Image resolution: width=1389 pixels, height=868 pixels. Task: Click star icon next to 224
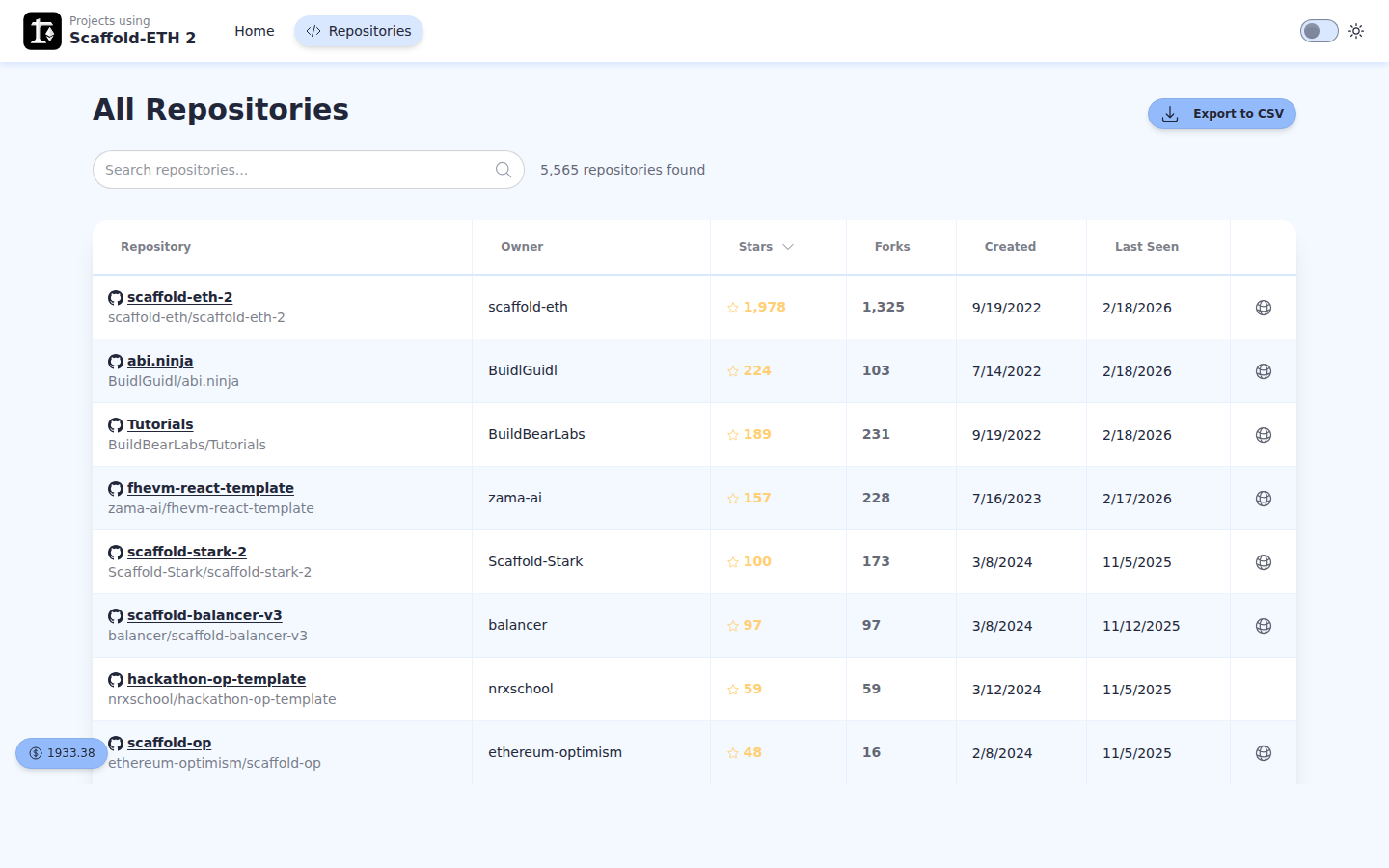[x=733, y=371]
